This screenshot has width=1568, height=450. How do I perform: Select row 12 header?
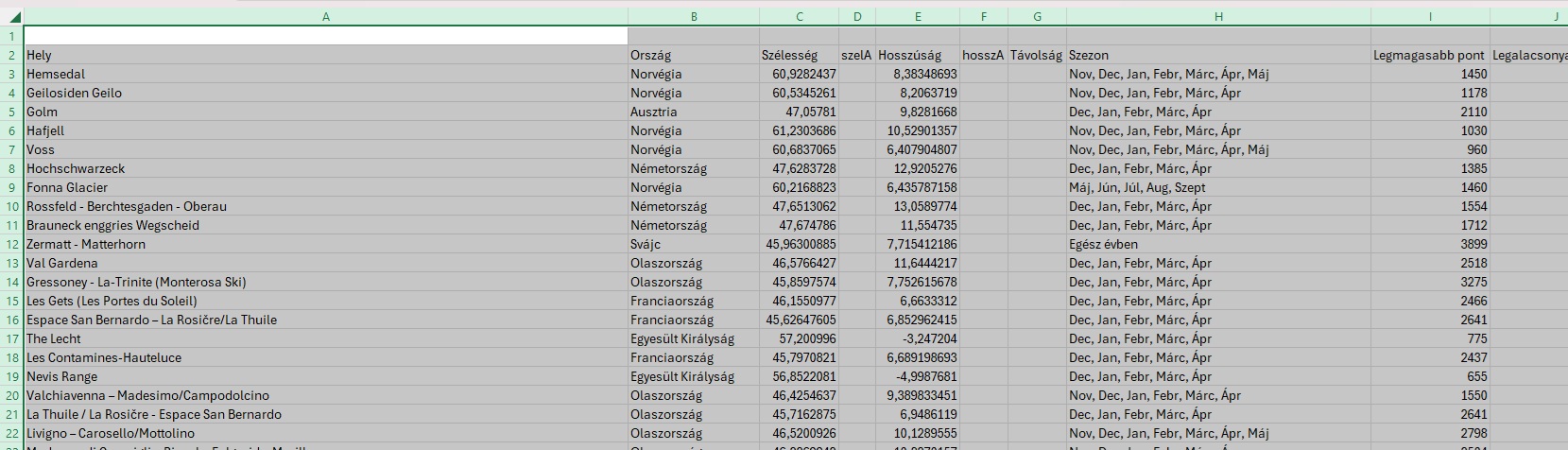(x=12, y=244)
